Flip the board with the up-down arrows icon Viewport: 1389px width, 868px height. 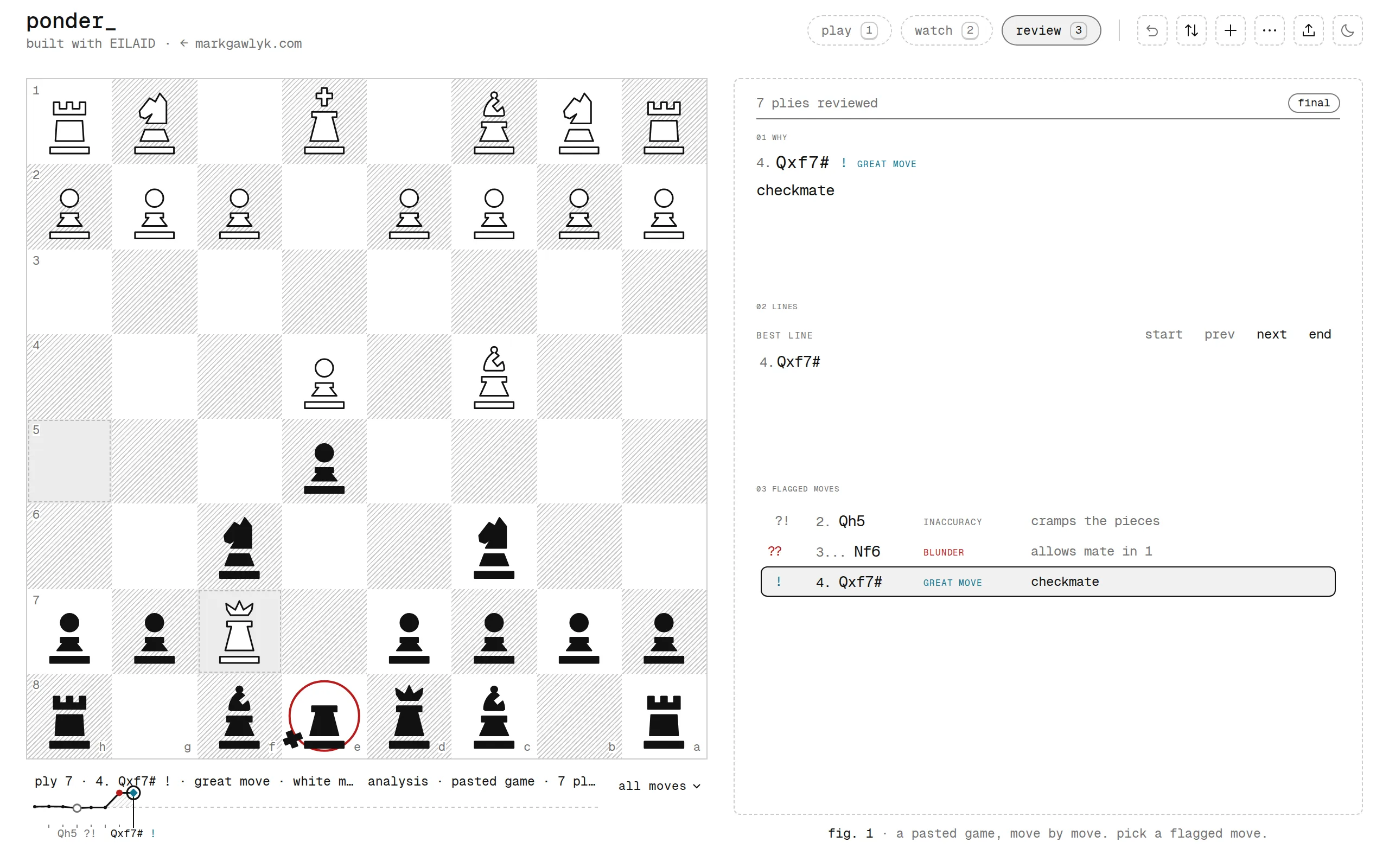[x=1191, y=30]
